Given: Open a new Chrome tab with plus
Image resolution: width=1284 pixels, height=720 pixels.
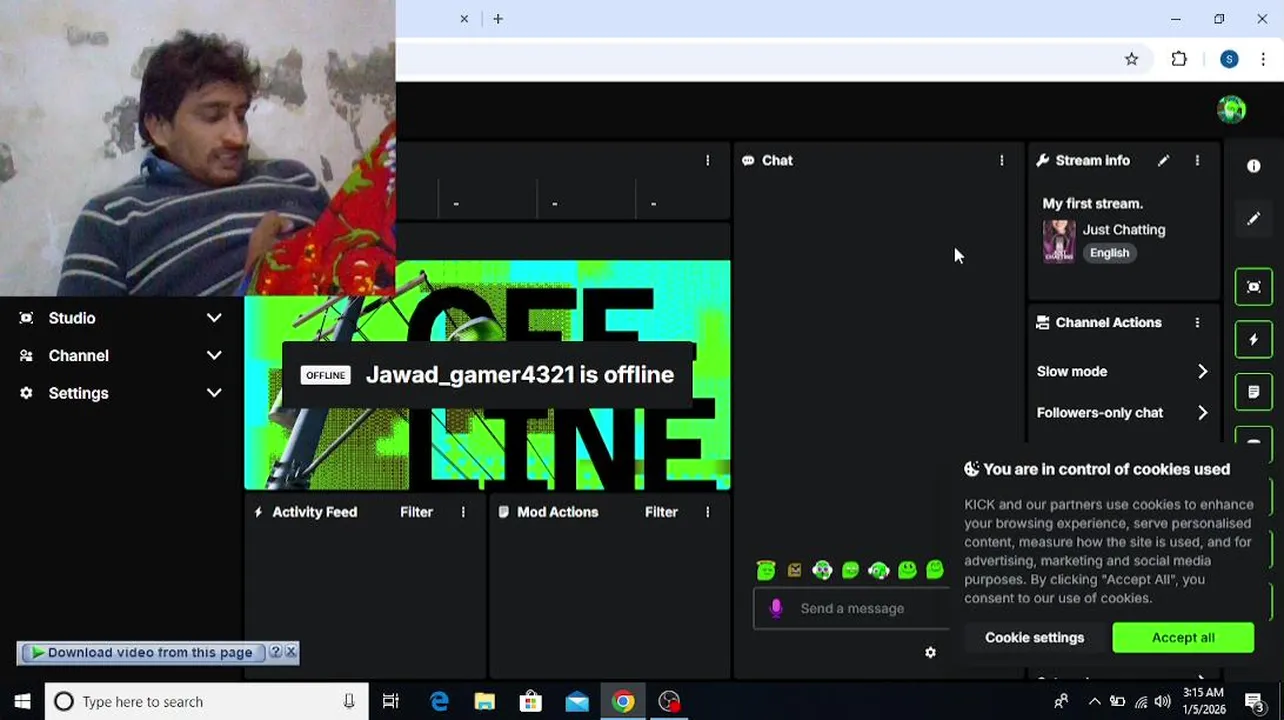Looking at the screenshot, I should coord(497,19).
